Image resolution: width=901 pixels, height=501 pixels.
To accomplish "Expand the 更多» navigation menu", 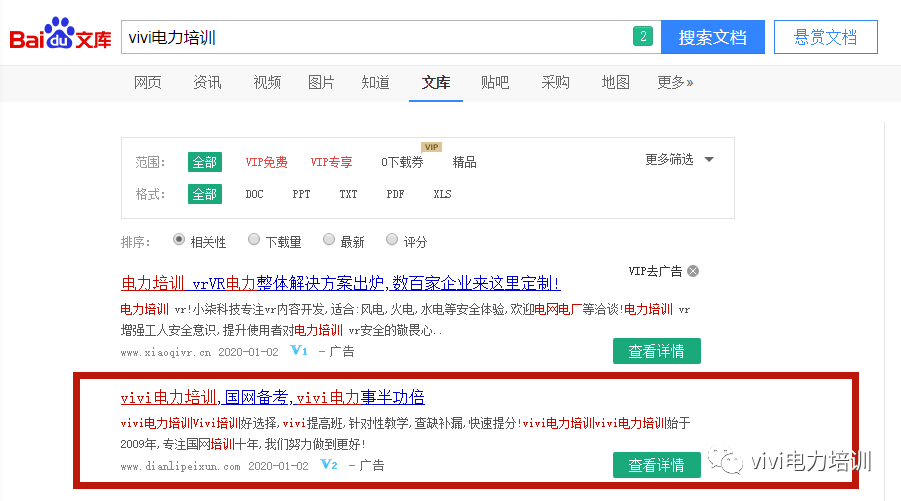I will 675,83.
